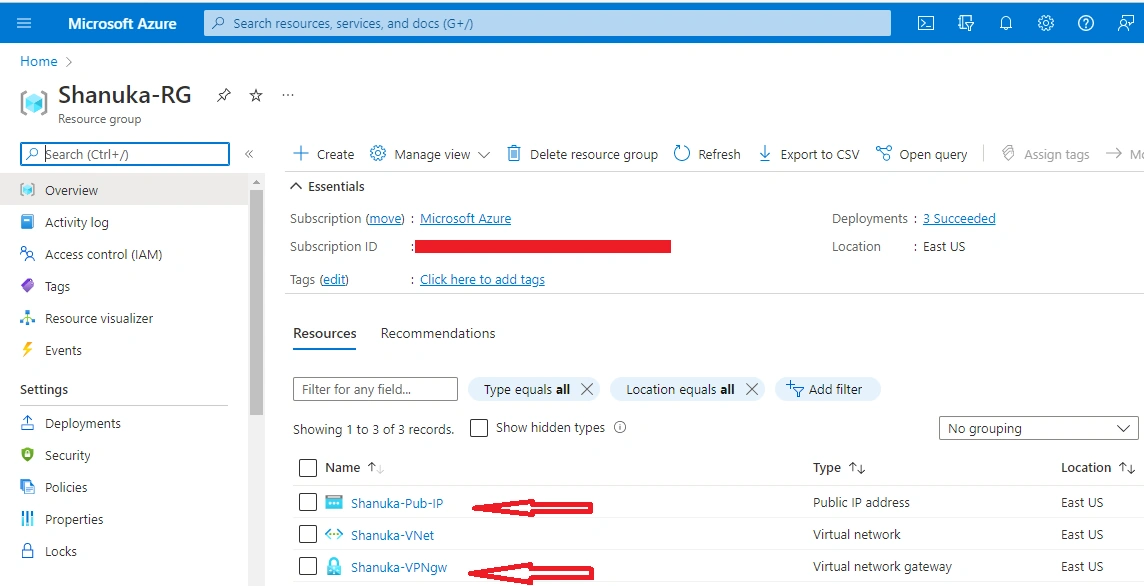1144x586 pixels.
Task: Open the No grouping dropdown
Action: [x=1038, y=428]
